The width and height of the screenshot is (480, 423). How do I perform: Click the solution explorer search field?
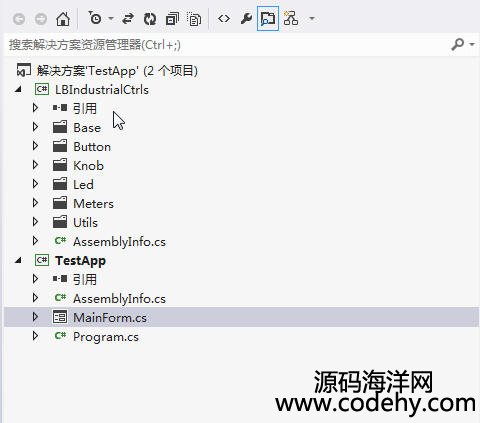228,44
